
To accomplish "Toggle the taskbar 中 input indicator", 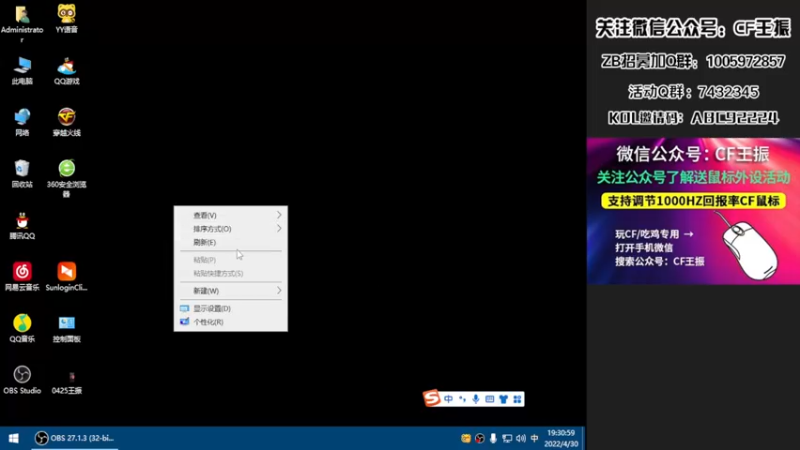I will pyautogui.click(x=534, y=438).
